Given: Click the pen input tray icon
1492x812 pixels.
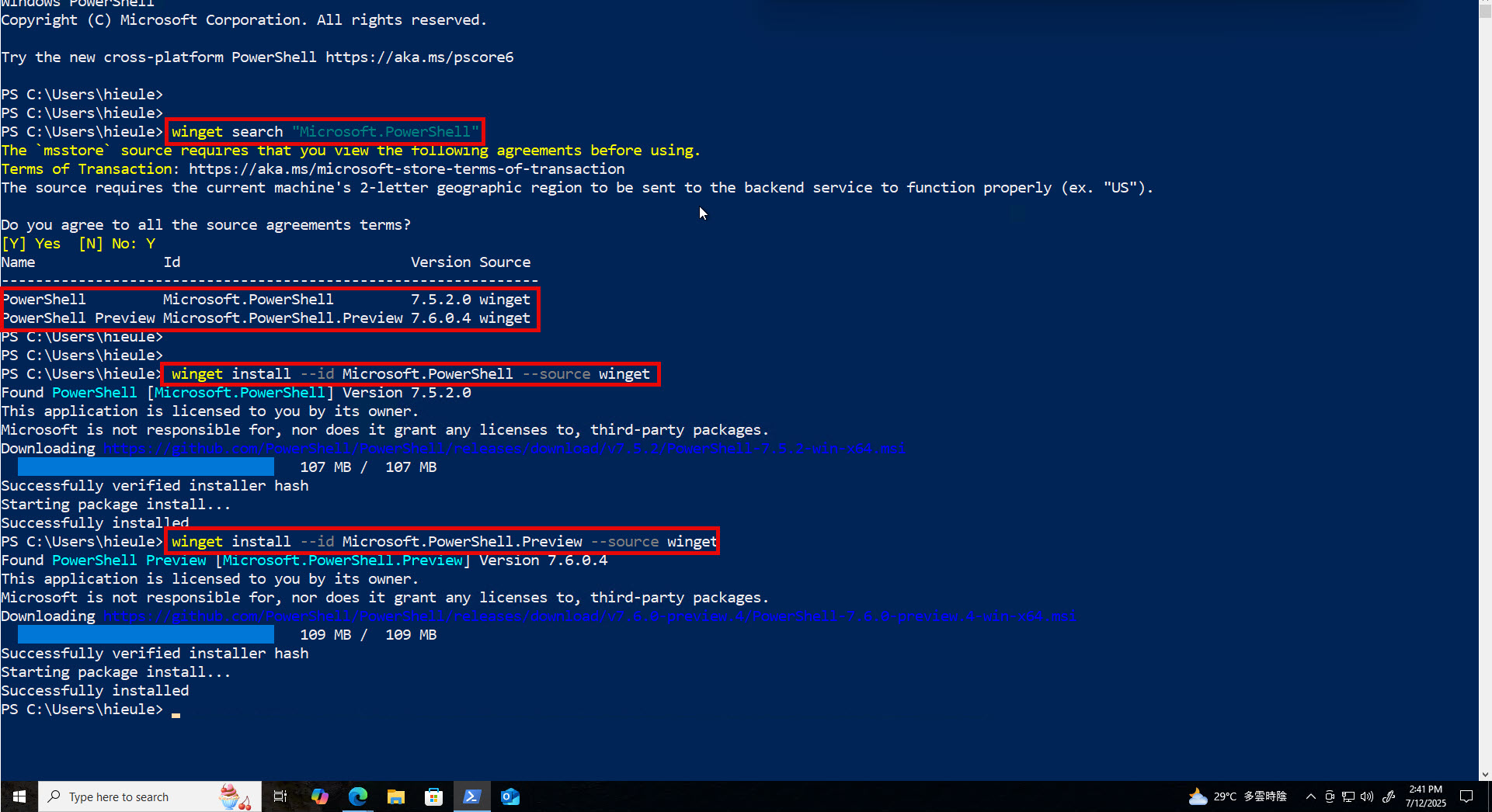Looking at the screenshot, I should click(x=1389, y=796).
